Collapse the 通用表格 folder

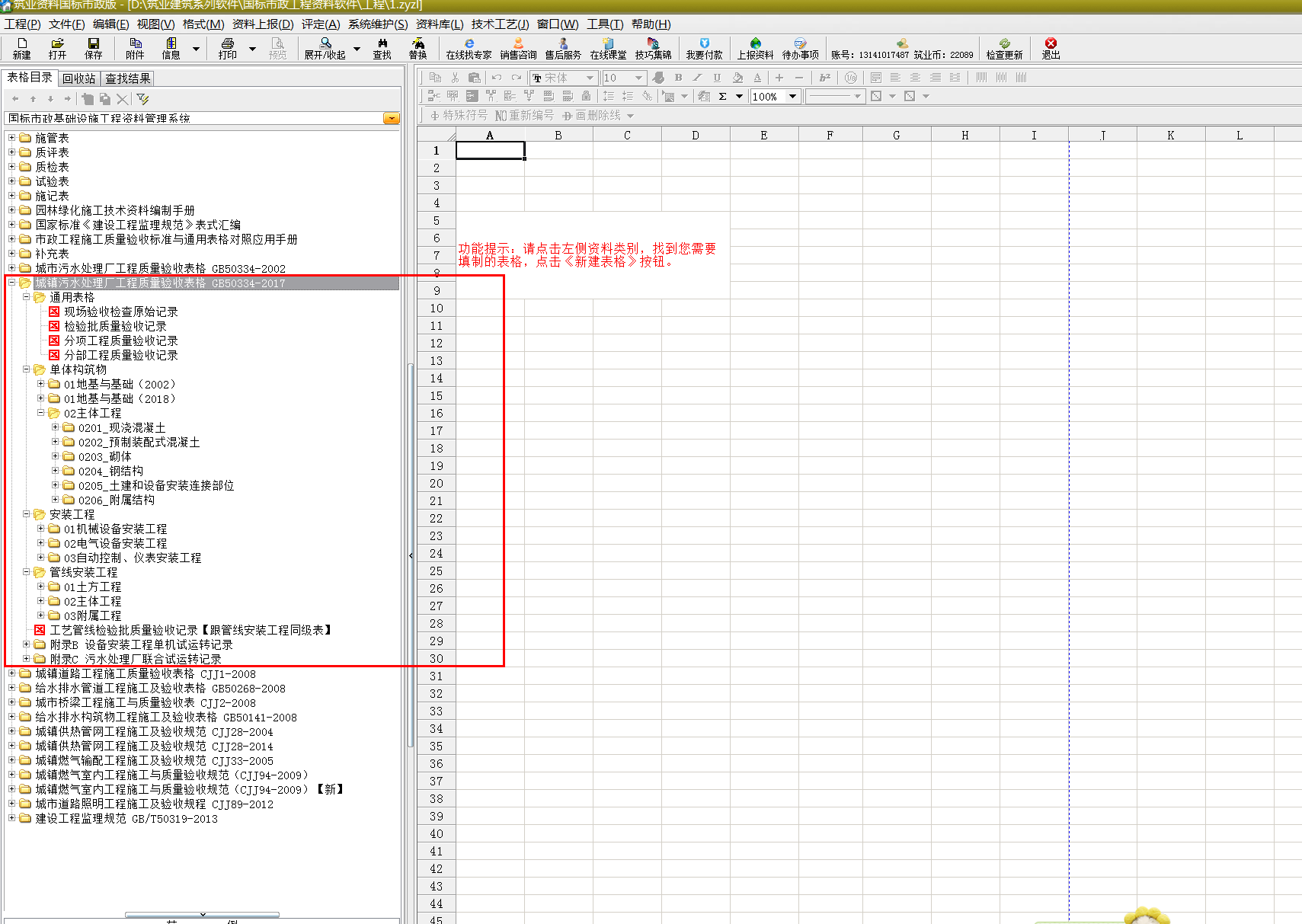coord(26,297)
